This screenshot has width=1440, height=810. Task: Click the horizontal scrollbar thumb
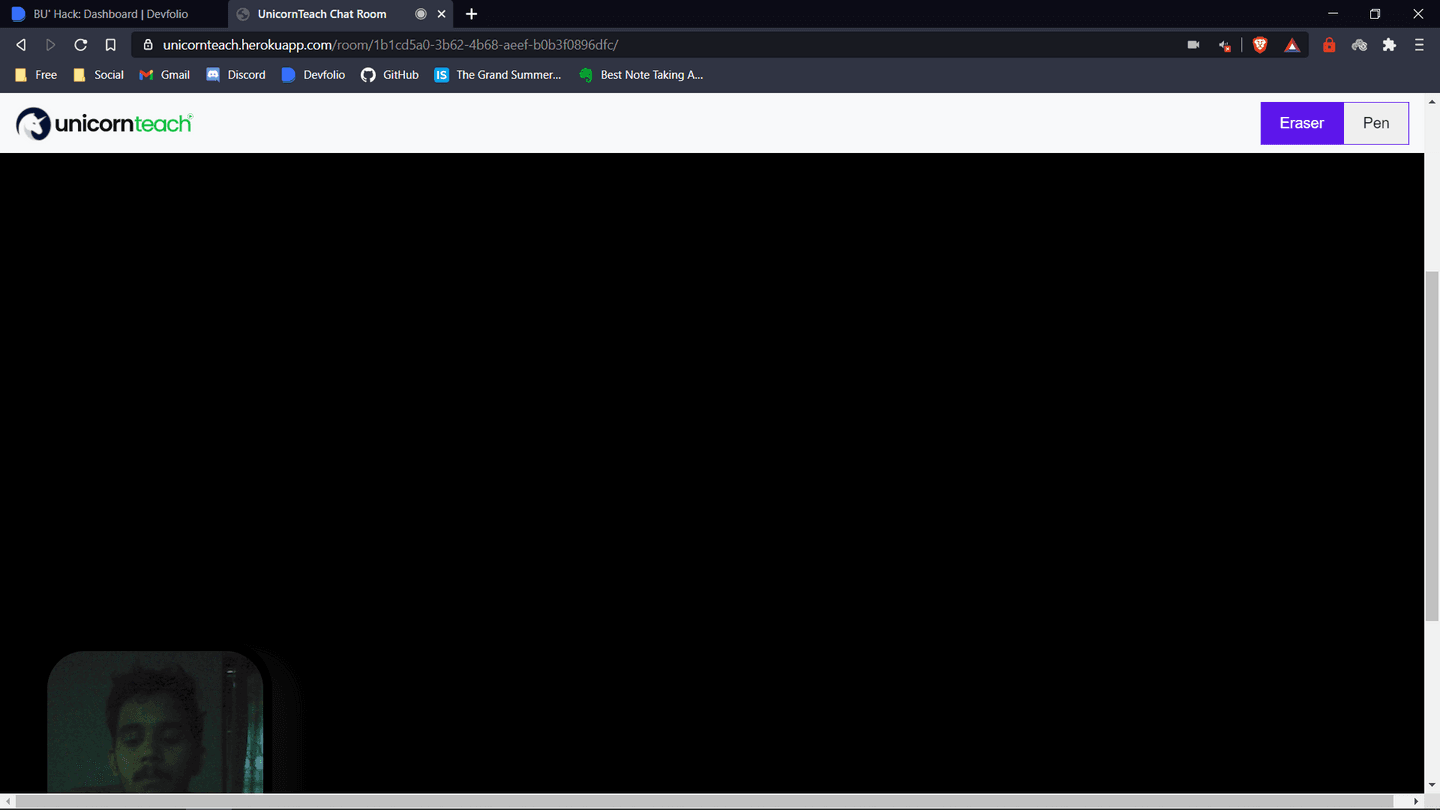click(x=702, y=802)
